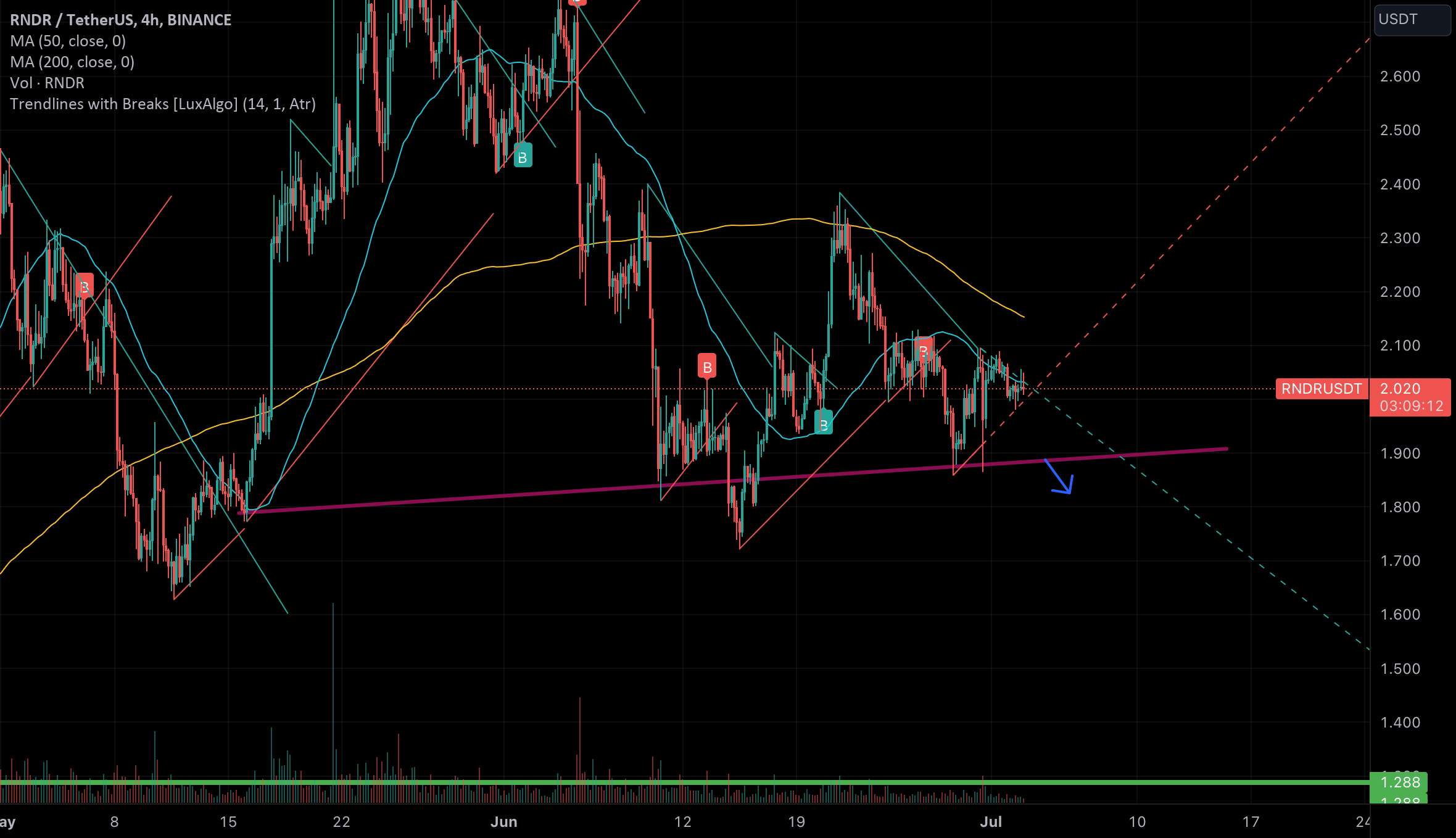Click the red B break marker near 2.200 in May
The height and width of the screenshot is (838, 1456).
pyautogui.click(x=85, y=286)
